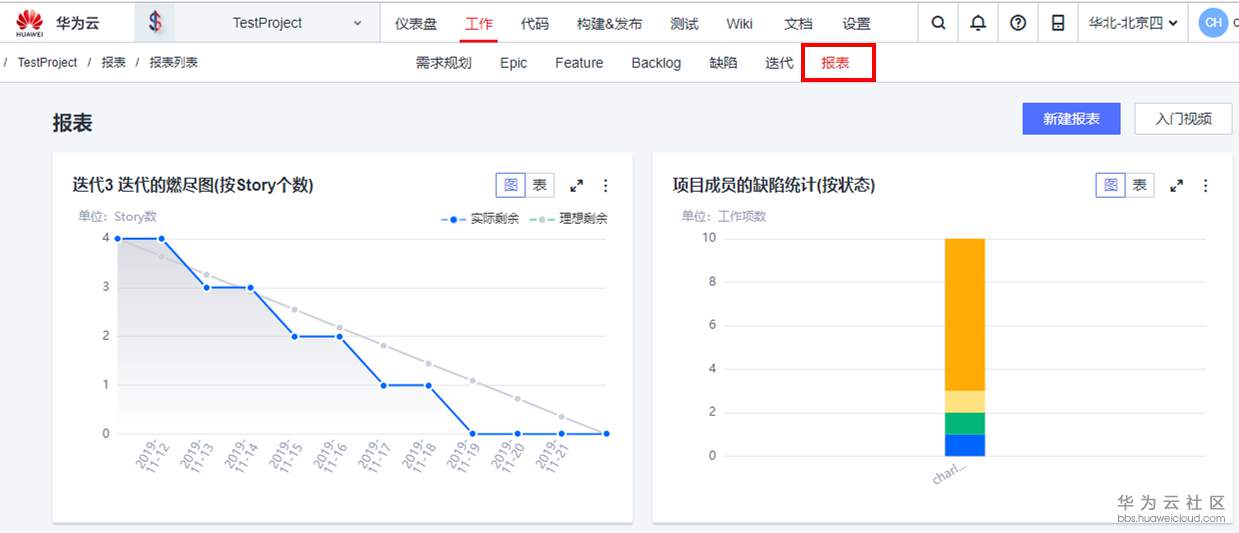Click the 新建报表 button
Viewport: 1239px width, 533px height.
click(1071, 119)
